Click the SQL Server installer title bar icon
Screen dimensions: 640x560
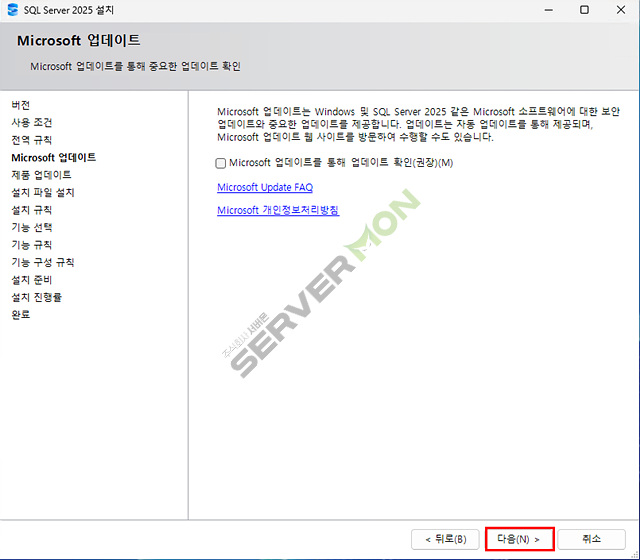pos(13,9)
